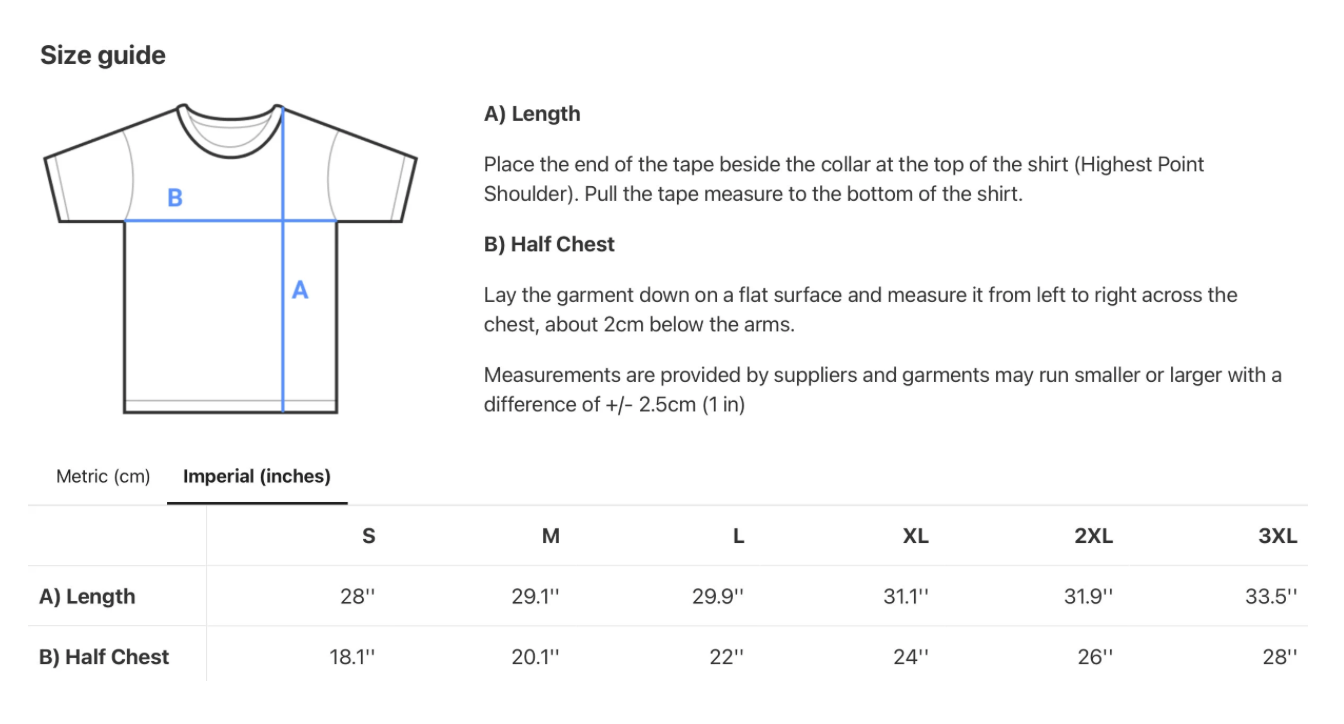Click the XL size column header
The width and height of the screenshot is (1344, 724).
click(x=915, y=536)
